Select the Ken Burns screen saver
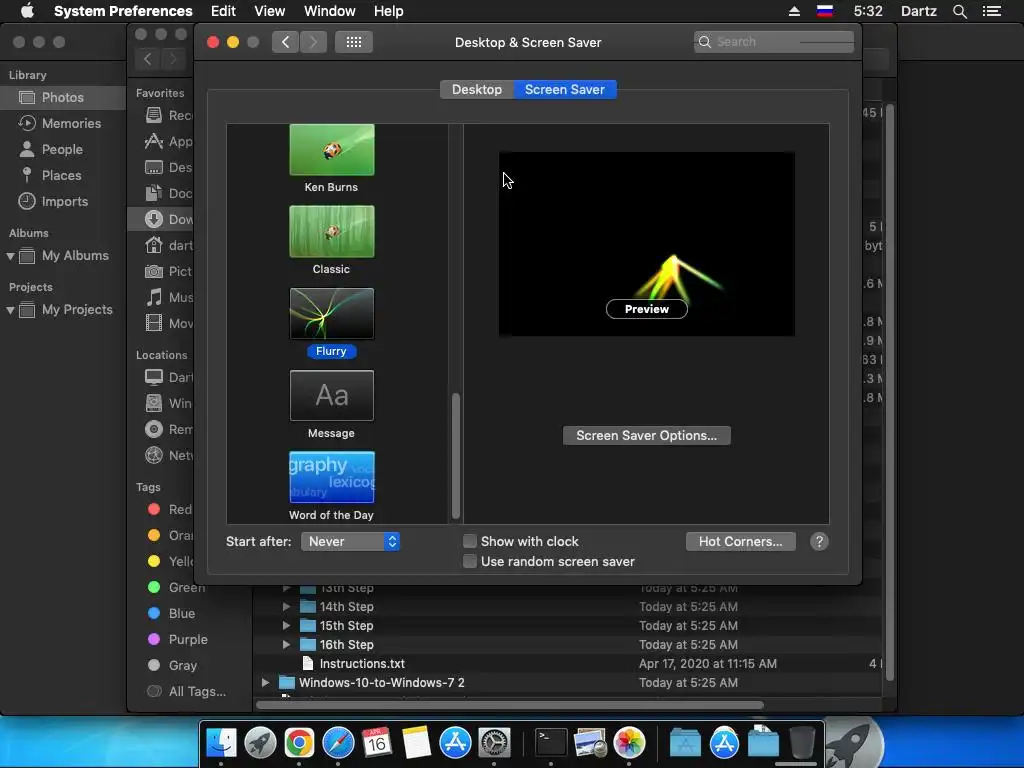Image resolution: width=1024 pixels, height=768 pixels. (x=332, y=150)
